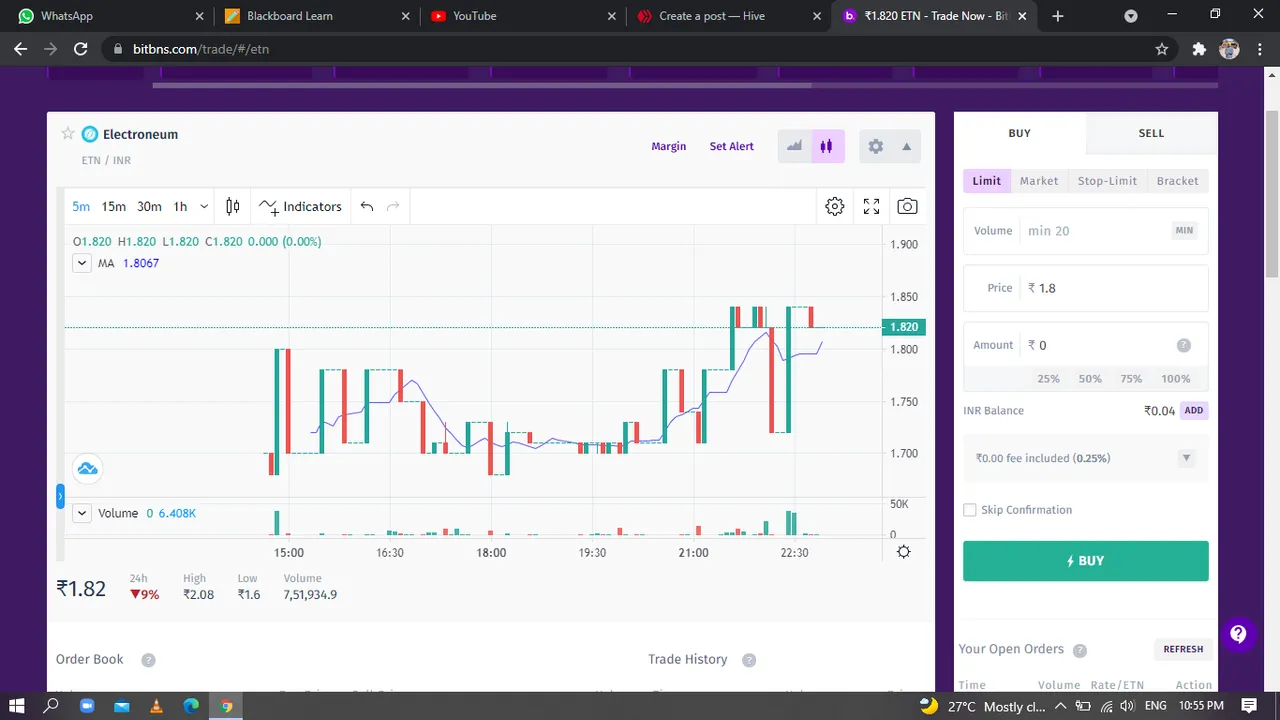Screen dimensions: 1280x720
Task: Collapse the chart panel with the up arrow
Action: click(x=906, y=146)
